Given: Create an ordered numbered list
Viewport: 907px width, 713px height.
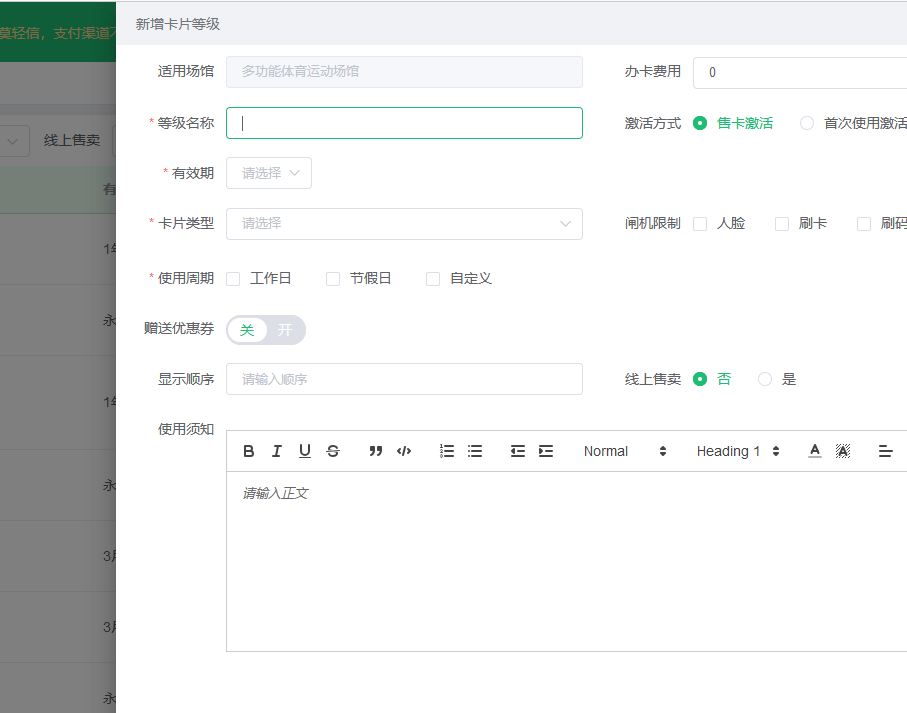Looking at the screenshot, I should tap(447, 451).
